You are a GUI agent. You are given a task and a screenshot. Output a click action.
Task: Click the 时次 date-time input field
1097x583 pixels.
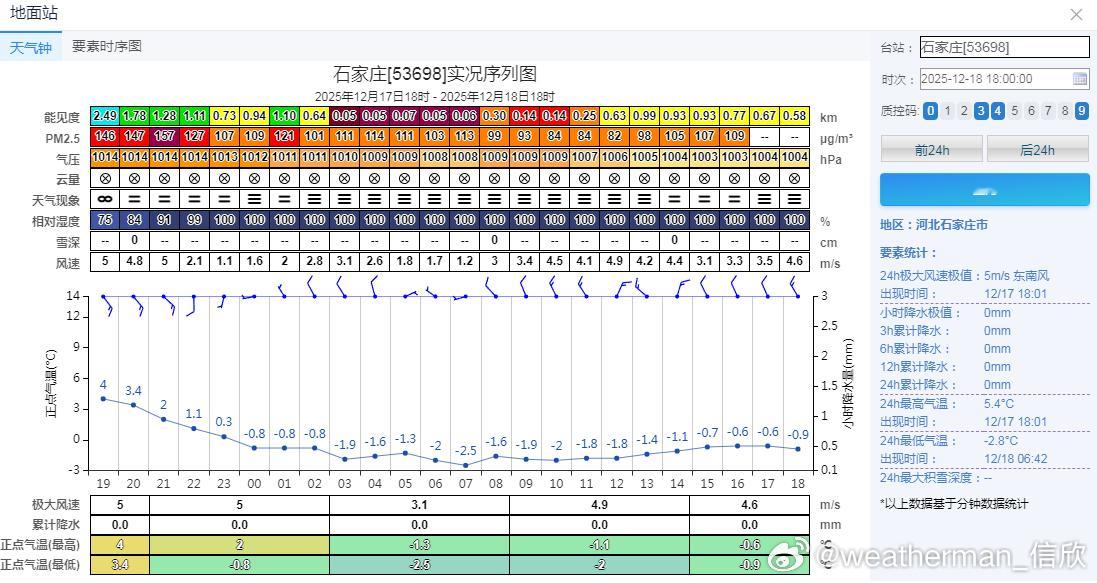(1004, 78)
